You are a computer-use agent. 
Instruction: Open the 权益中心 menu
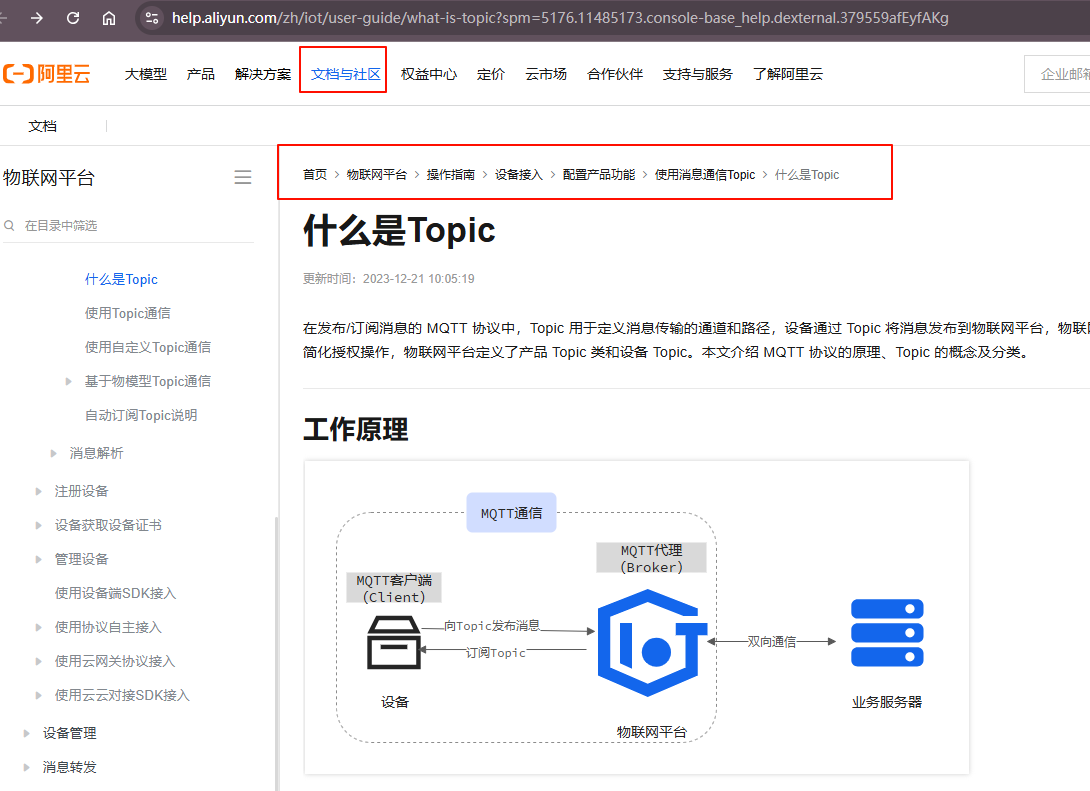click(429, 74)
